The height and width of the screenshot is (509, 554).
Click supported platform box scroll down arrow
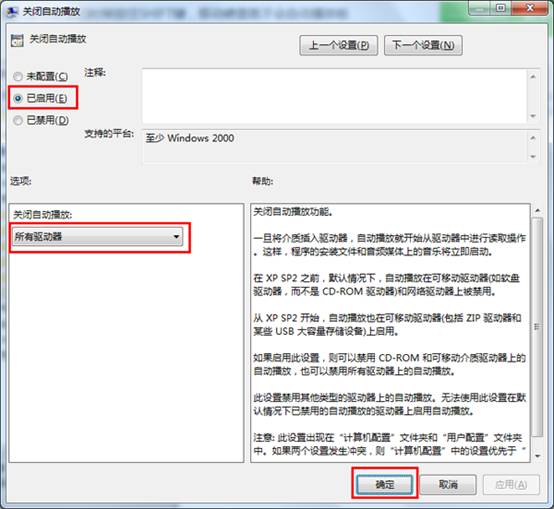533,156
